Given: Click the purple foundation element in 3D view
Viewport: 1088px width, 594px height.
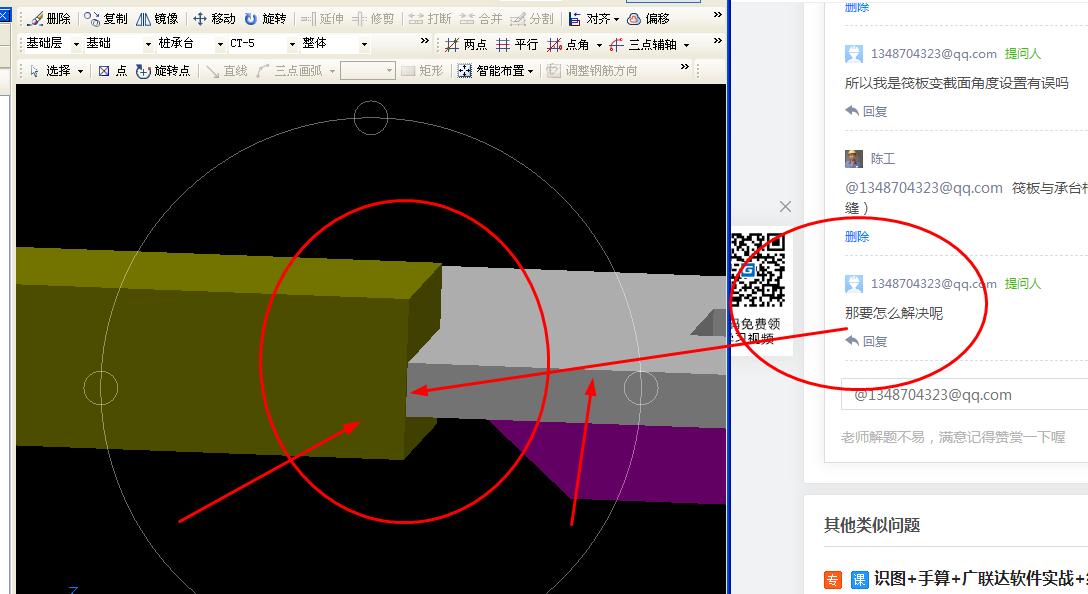Looking at the screenshot, I should (624, 461).
